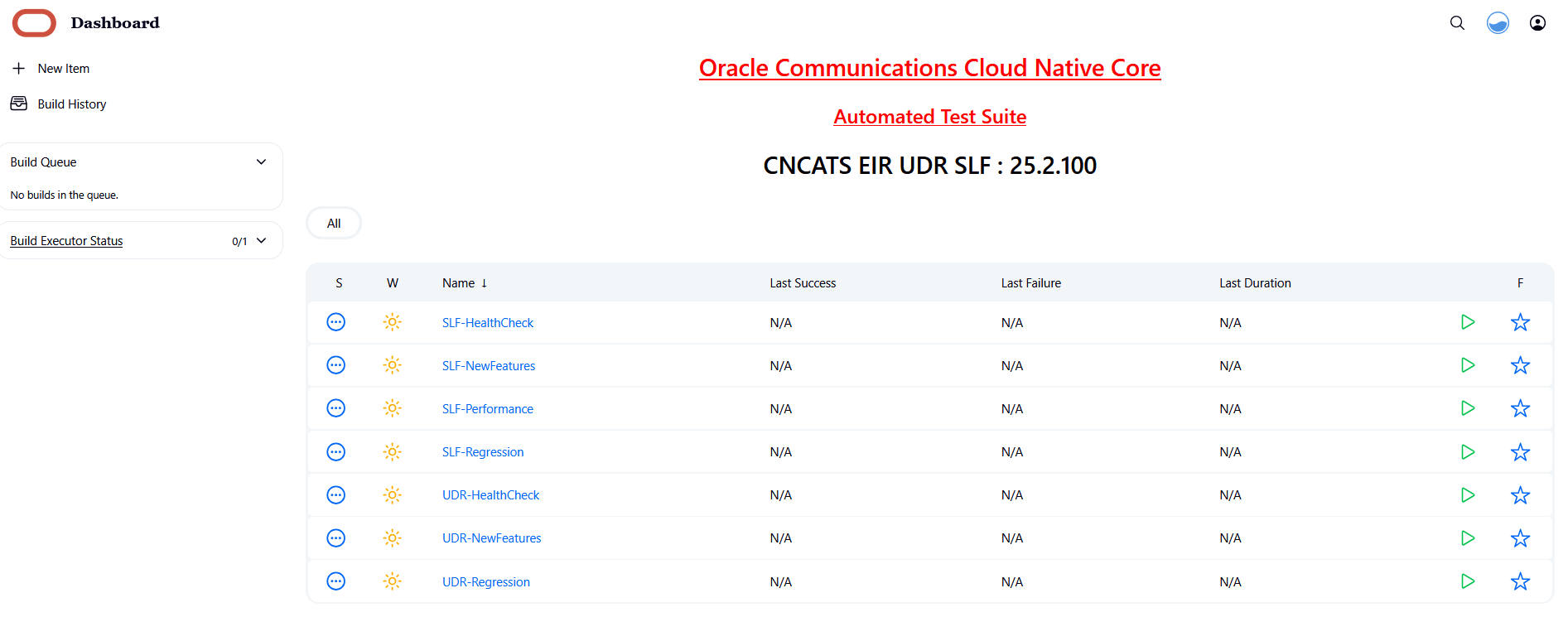Open the SLF-NewFeatures job link
This screenshot has height=617, width=1568.
[489, 366]
